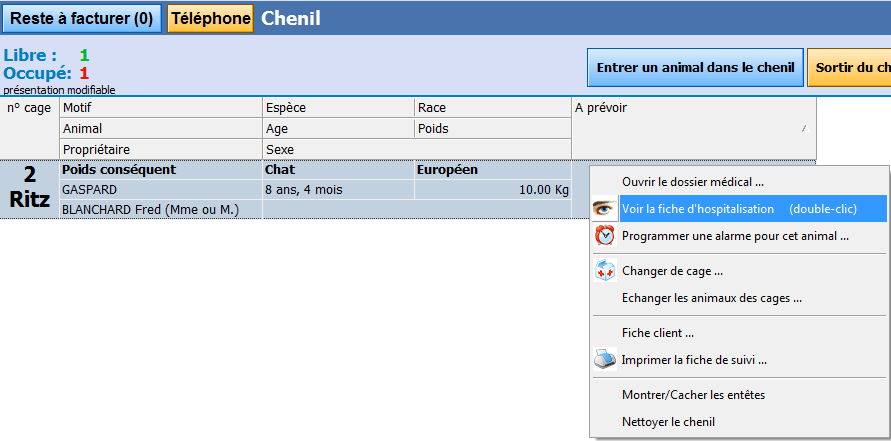The height and width of the screenshot is (441, 891).
Task: Choose 'Nettoyer le chenil' menu entry
Action: [x=668, y=422]
